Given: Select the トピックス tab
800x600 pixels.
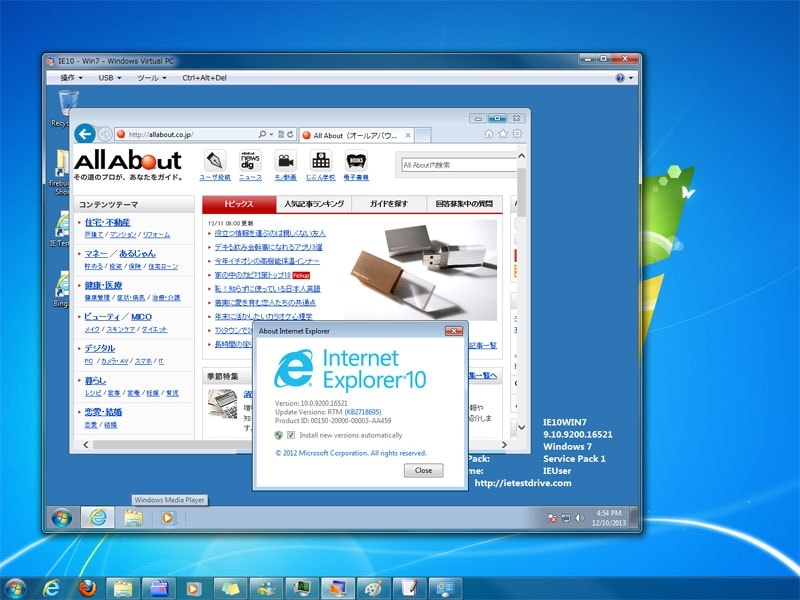Looking at the screenshot, I should [239, 204].
